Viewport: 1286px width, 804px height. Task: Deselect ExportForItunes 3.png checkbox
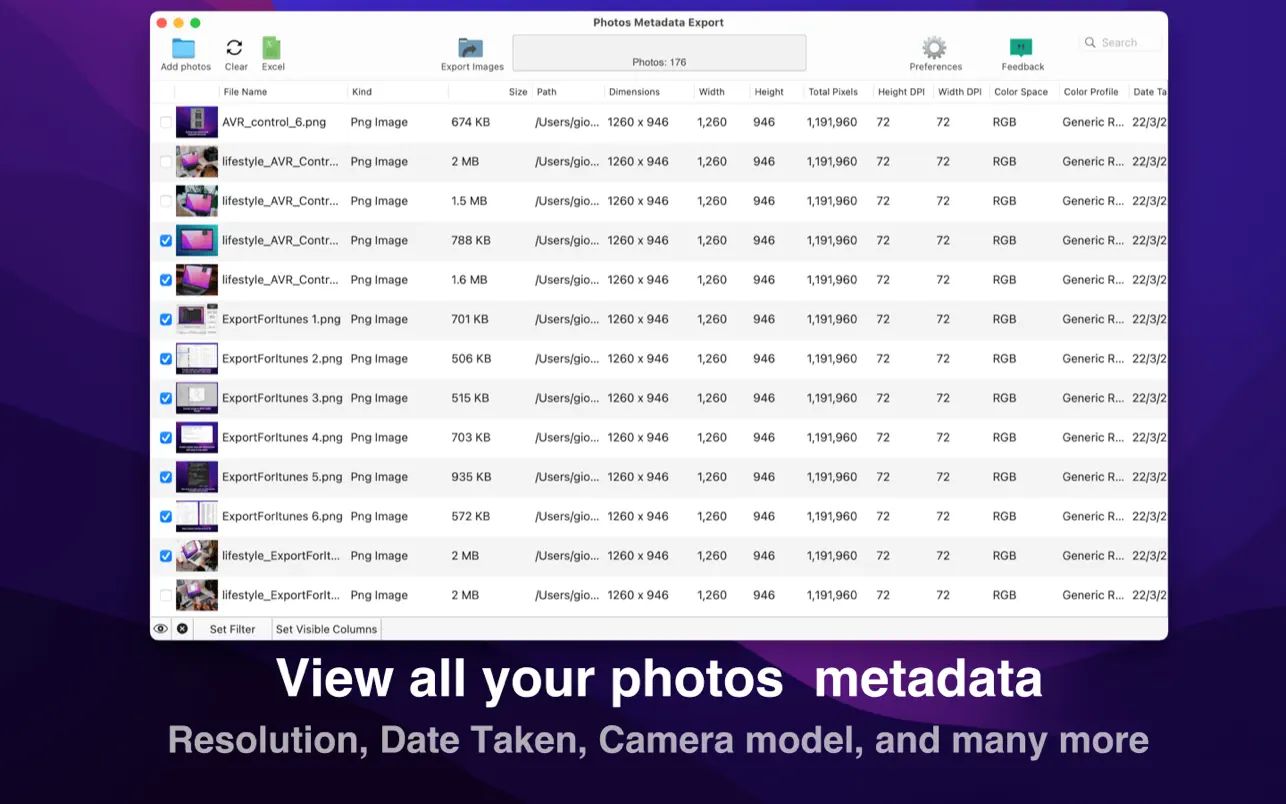pyautogui.click(x=165, y=398)
